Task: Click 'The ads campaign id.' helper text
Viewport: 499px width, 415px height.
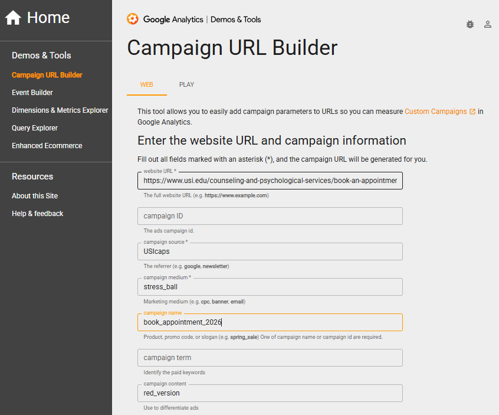Action: tap(169, 231)
